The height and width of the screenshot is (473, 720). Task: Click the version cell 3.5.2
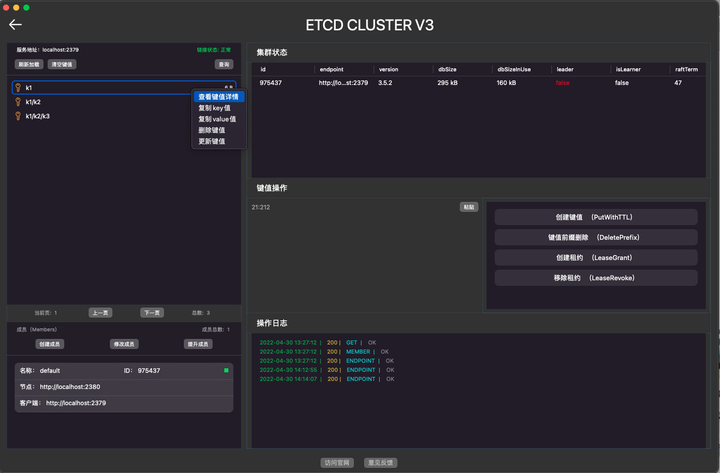point(385,83)
